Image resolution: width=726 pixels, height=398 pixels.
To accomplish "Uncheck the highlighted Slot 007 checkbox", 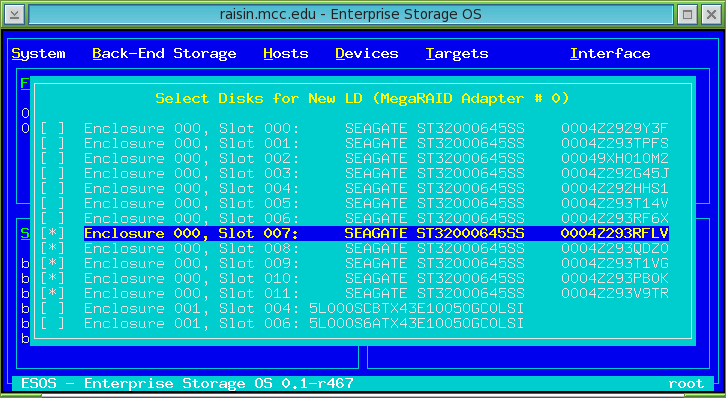I will tap(52, 233).
